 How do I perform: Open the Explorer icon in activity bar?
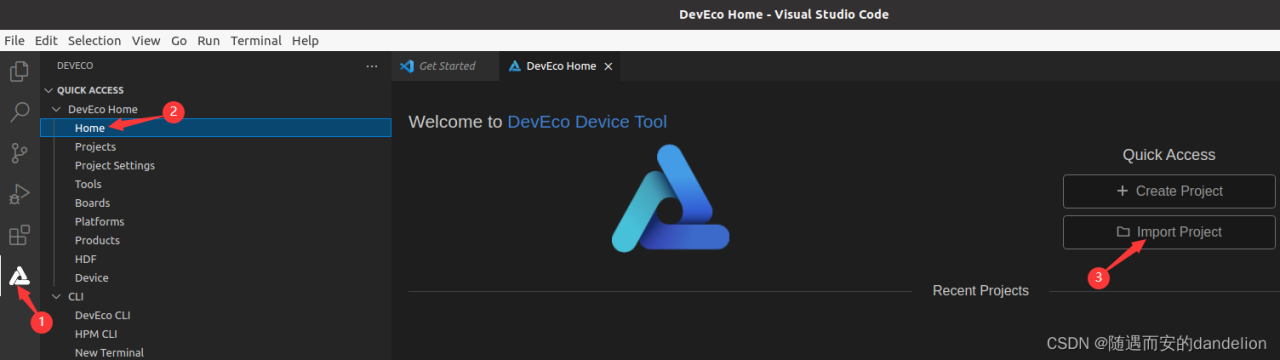(x=19, y=72)
